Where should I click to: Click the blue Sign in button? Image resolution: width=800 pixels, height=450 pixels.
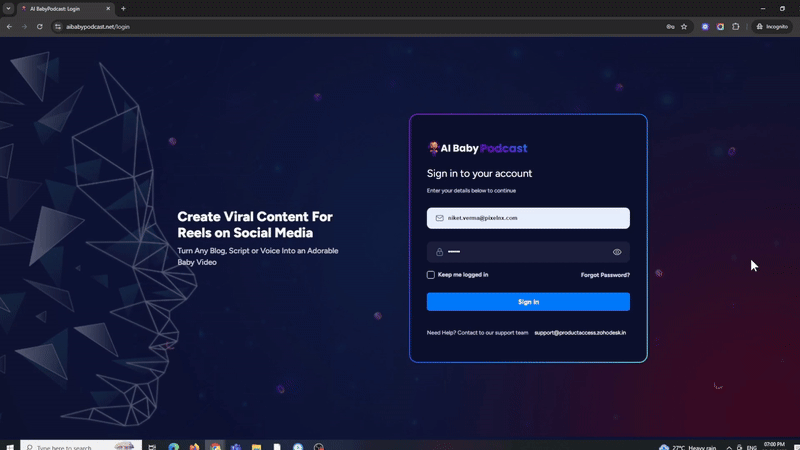528,302
